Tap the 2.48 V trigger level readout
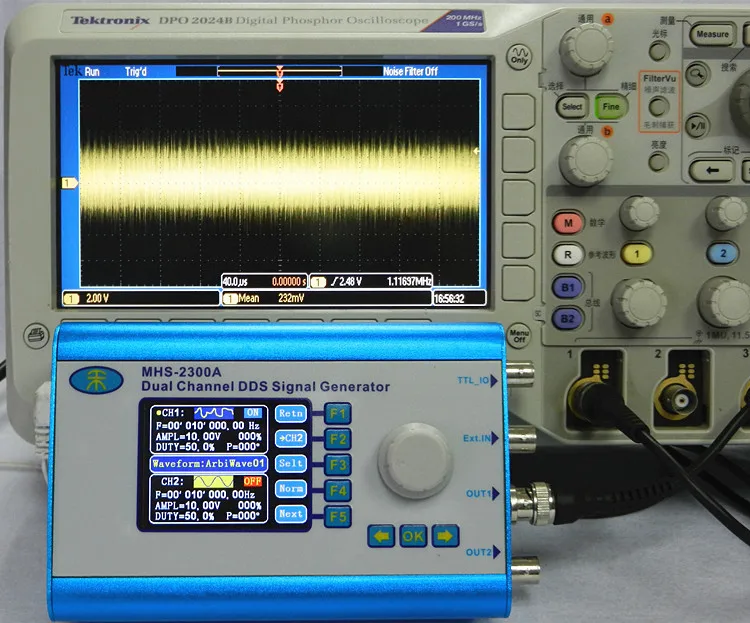The width and height of the screenshot is (750, 623). (x=350, y=281)
